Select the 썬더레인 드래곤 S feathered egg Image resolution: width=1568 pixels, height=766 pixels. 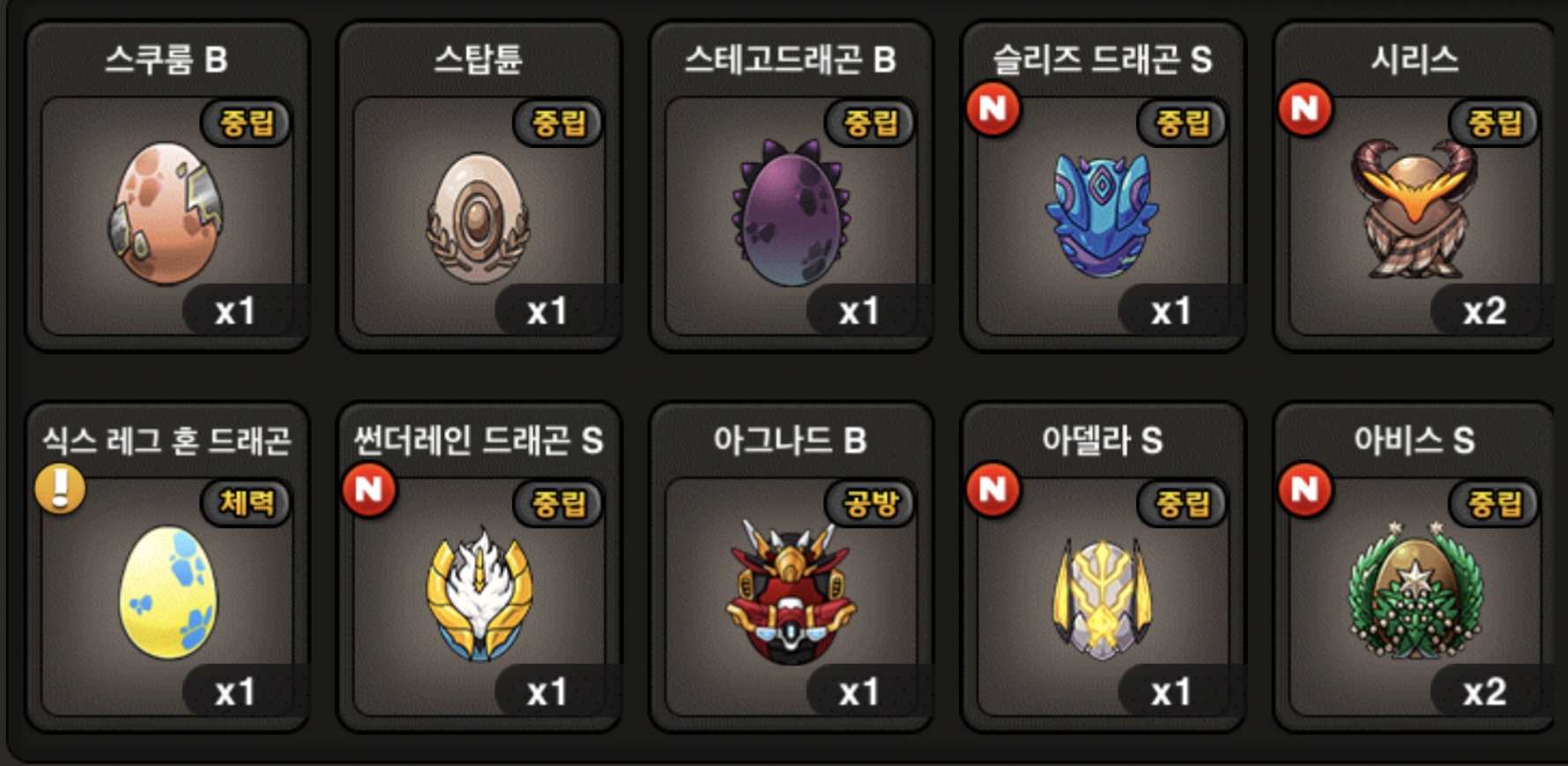[479, 592]
